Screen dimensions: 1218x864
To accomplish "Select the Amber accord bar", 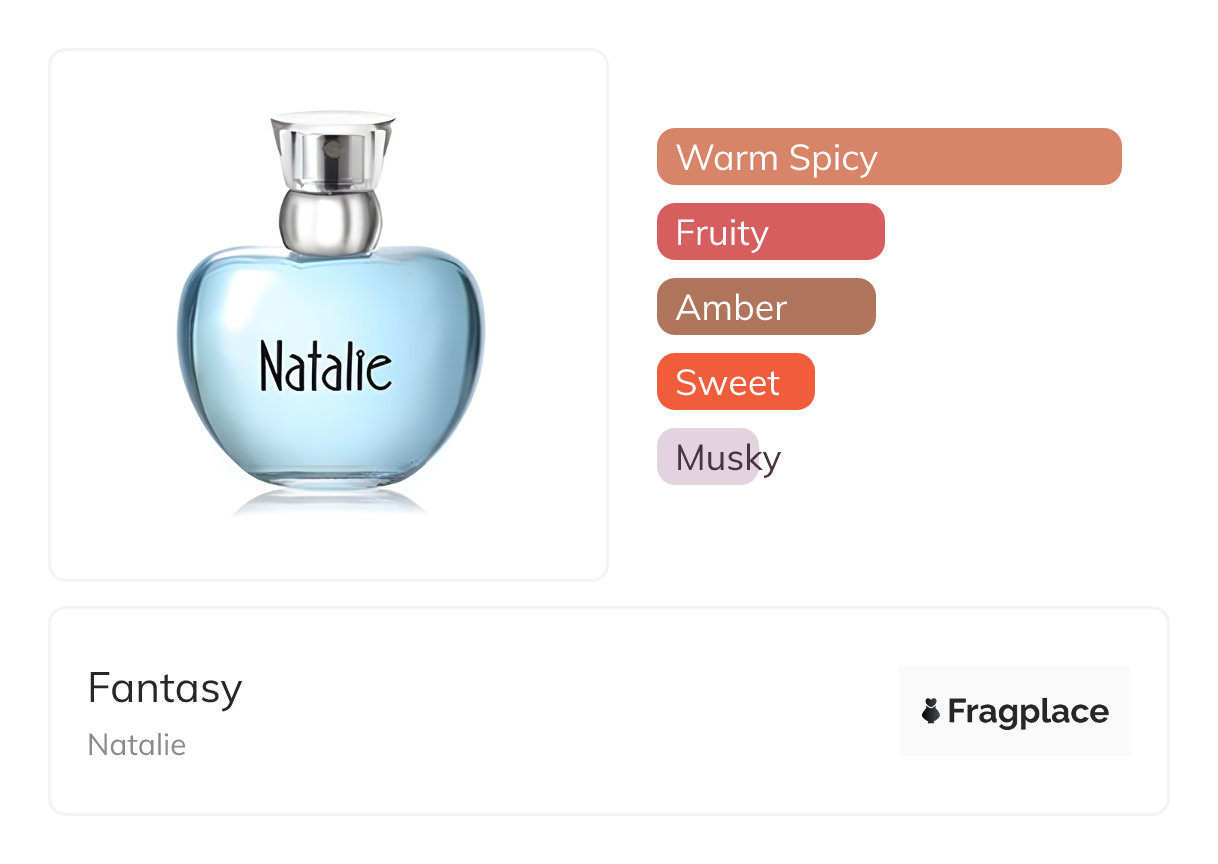I will pos(765,307).
